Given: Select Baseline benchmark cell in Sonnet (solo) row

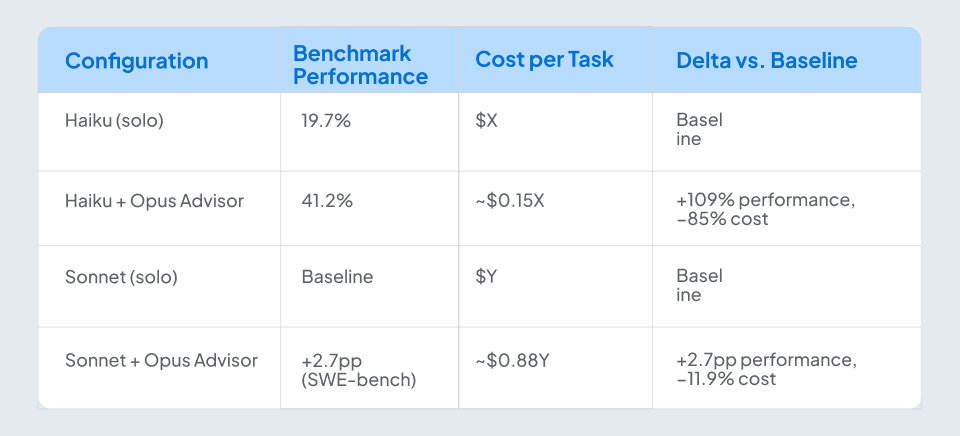Looking at the screenshot, I should pyautogui.click(x=337, y=277).
